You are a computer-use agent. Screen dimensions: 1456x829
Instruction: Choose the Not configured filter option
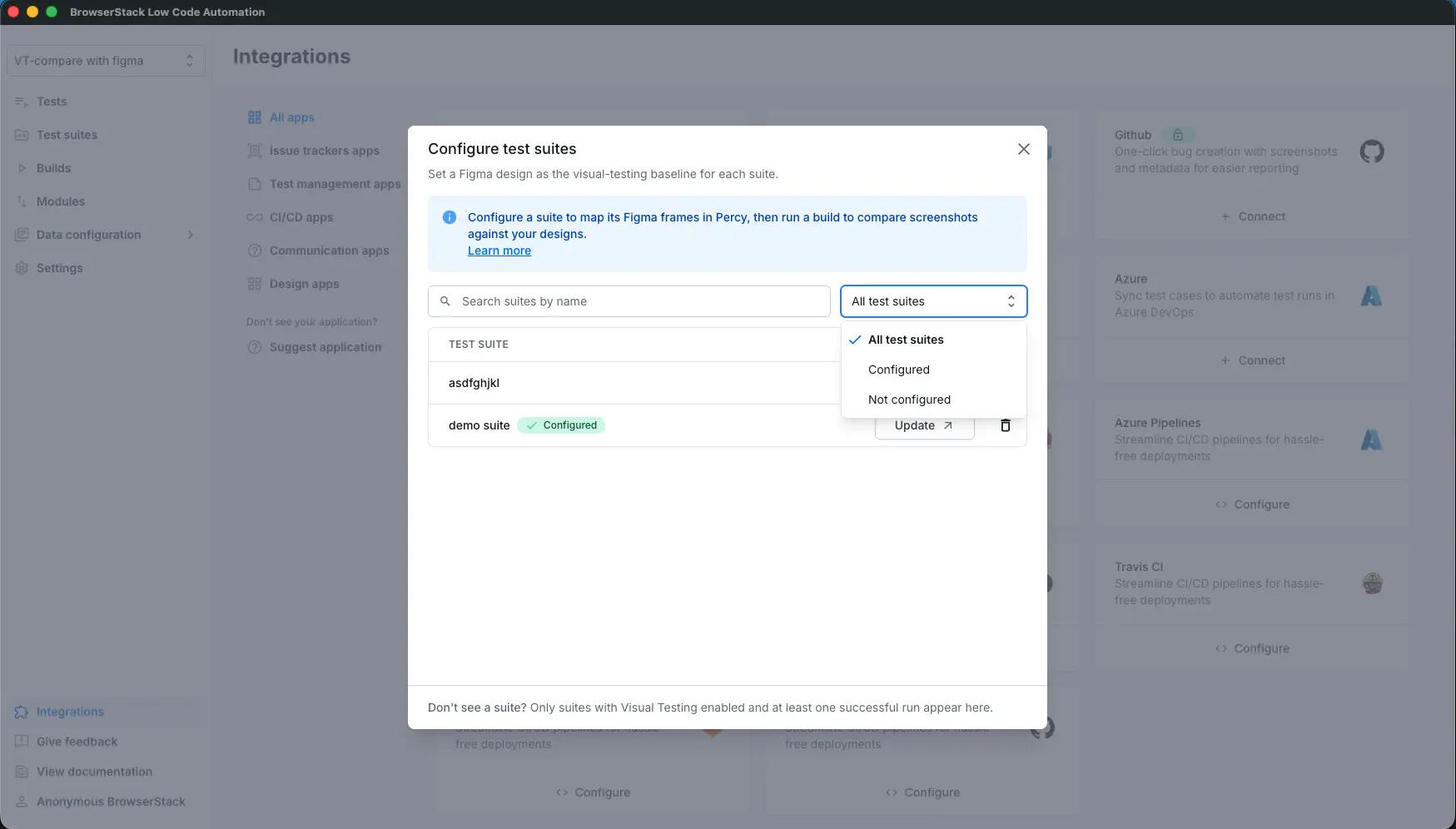(933, 400)
